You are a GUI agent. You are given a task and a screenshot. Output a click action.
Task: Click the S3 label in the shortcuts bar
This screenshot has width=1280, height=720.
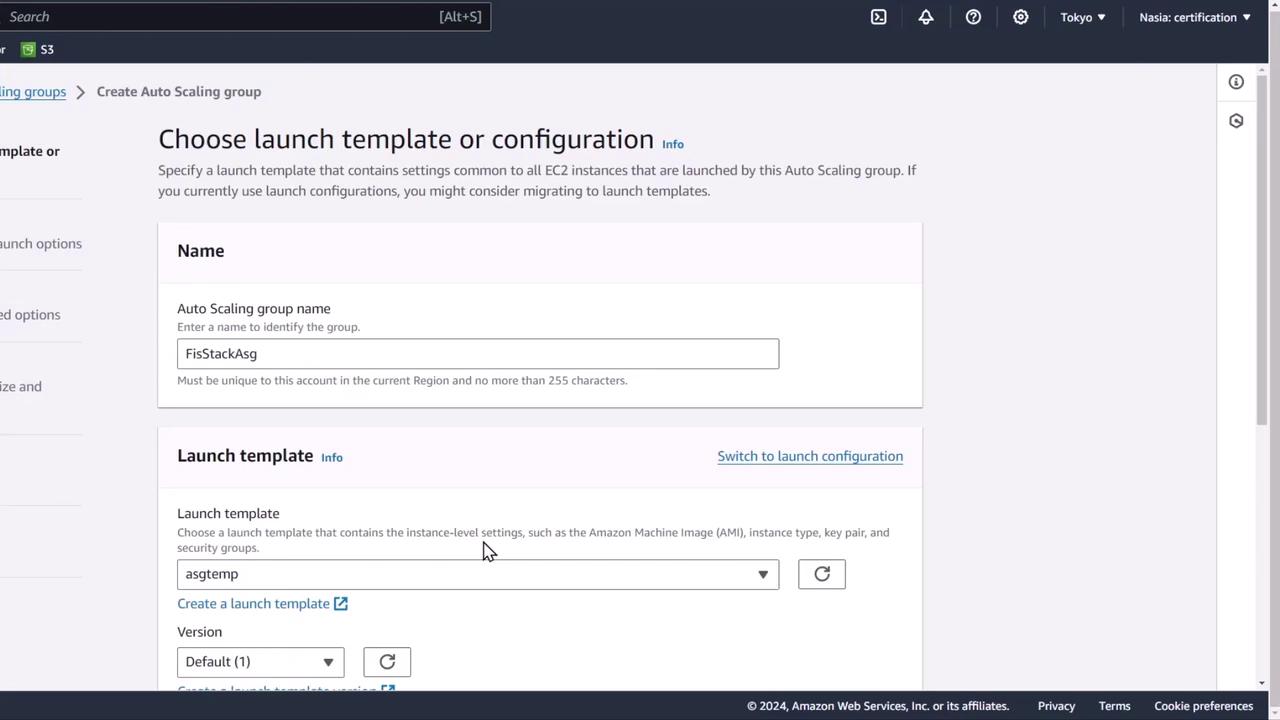(47, 49)
